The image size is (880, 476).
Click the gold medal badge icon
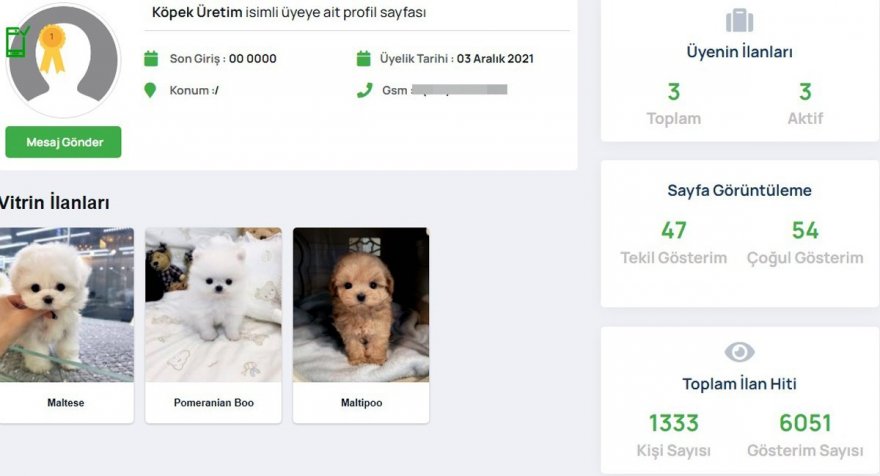click(50, 49)
